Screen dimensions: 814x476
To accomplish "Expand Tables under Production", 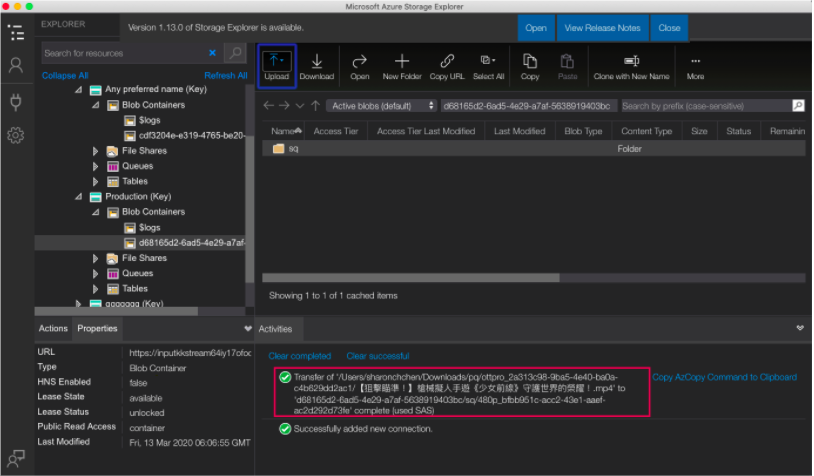I will (96, 289).
